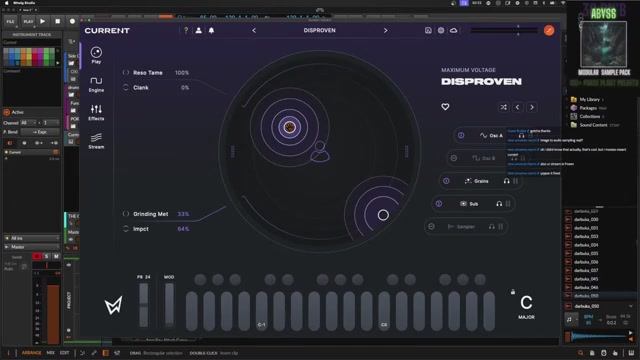Click the Impct macro knob
This screenshot has width=640, height=360.
pyautogui.click(x=126, y=229)
